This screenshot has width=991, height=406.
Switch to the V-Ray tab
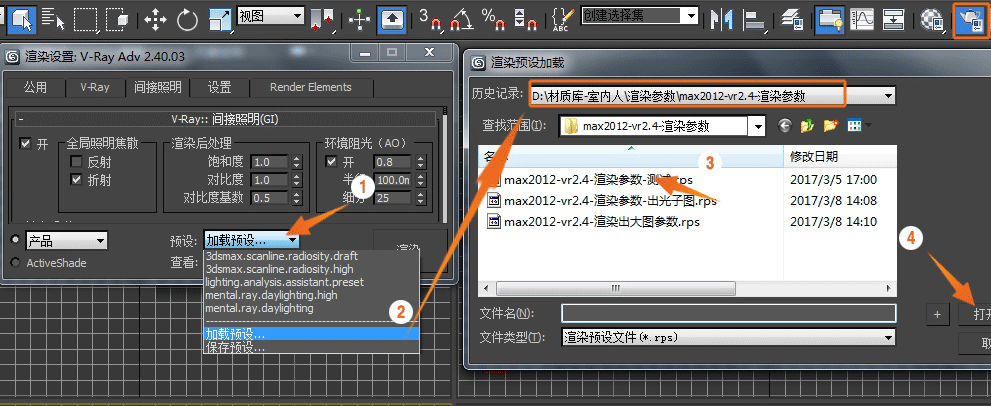[x=94, y=87]
